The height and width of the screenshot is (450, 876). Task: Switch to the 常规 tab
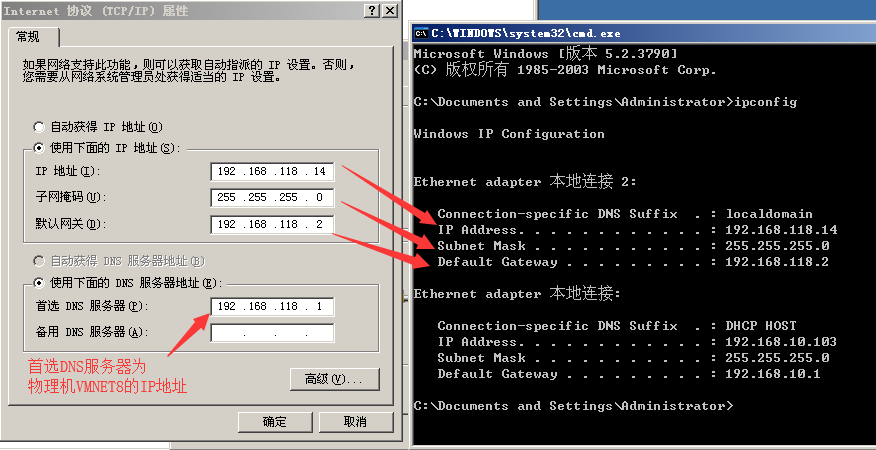pyautogui.click(x=31, y=37)
